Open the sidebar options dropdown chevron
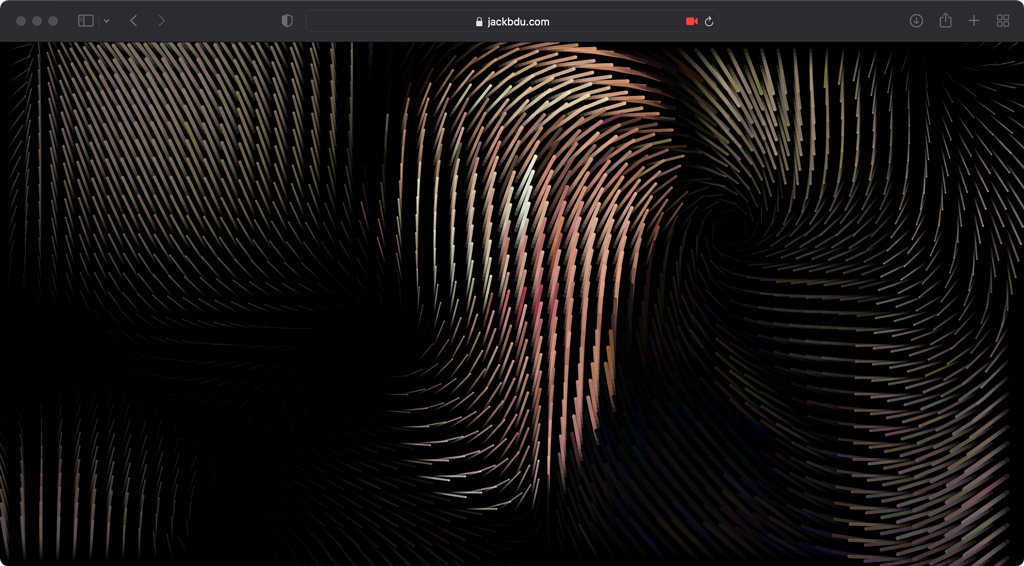1024x566 pixels. pos(106,21)
